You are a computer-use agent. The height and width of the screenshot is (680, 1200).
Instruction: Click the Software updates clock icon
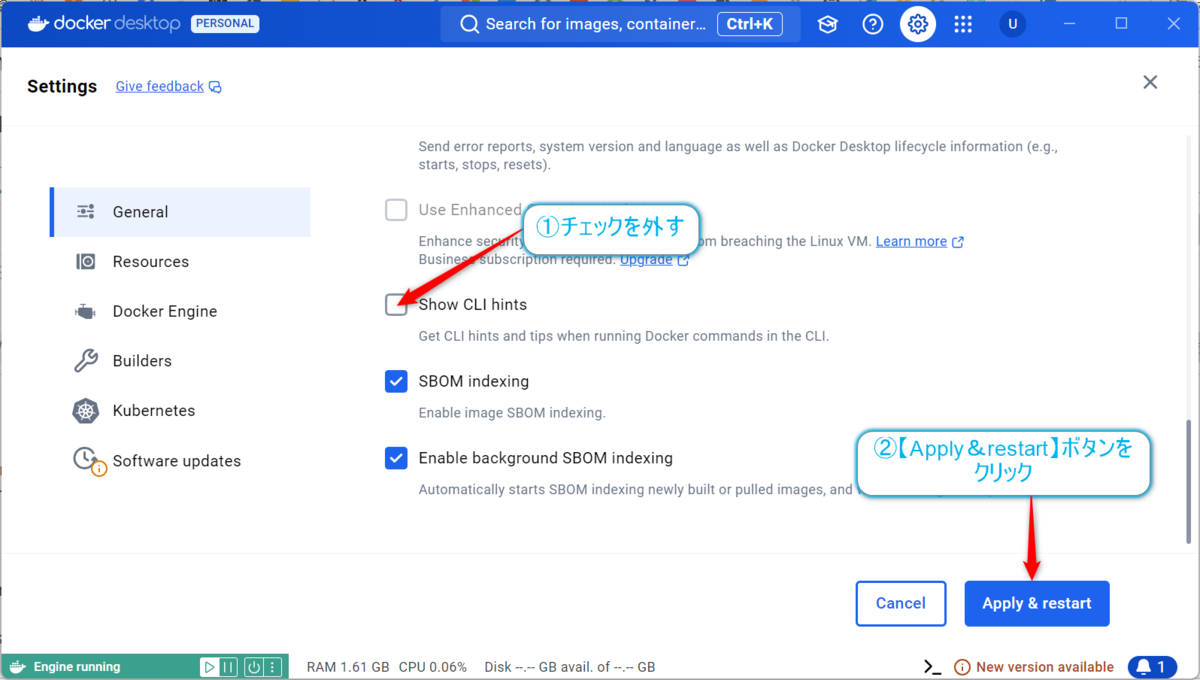85,460
